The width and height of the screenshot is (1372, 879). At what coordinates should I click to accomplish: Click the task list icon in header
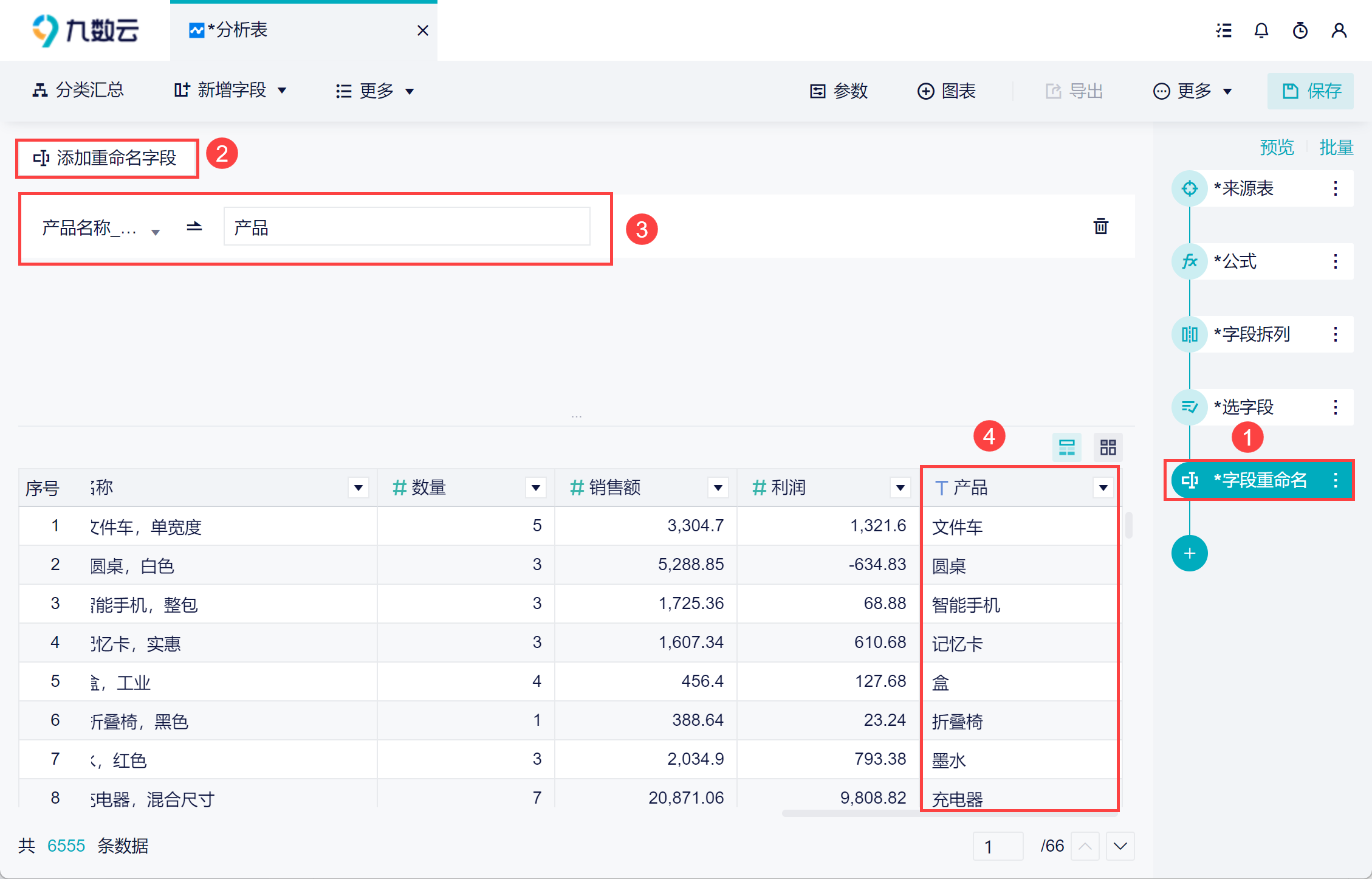pyautogui.click(x=1224, y=30)
